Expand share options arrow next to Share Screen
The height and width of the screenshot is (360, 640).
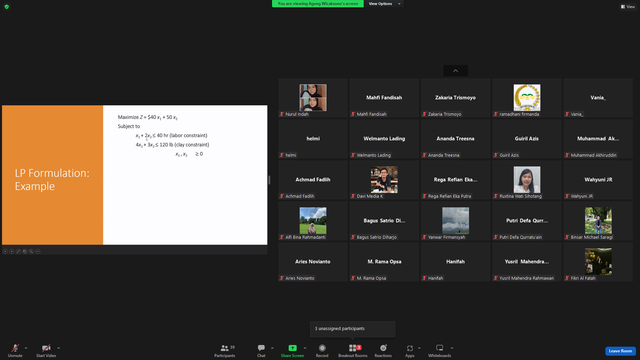305,348
